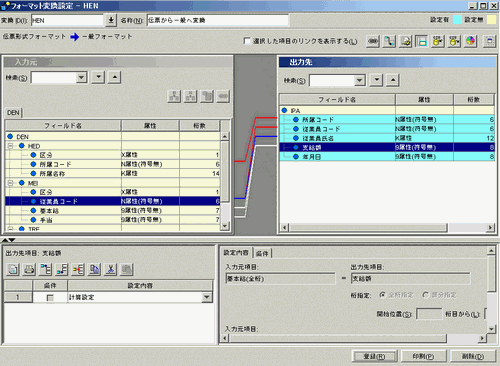
Task: Select the 部分指定 radio button
Action: pyautogui.click(x=425, y=295)
